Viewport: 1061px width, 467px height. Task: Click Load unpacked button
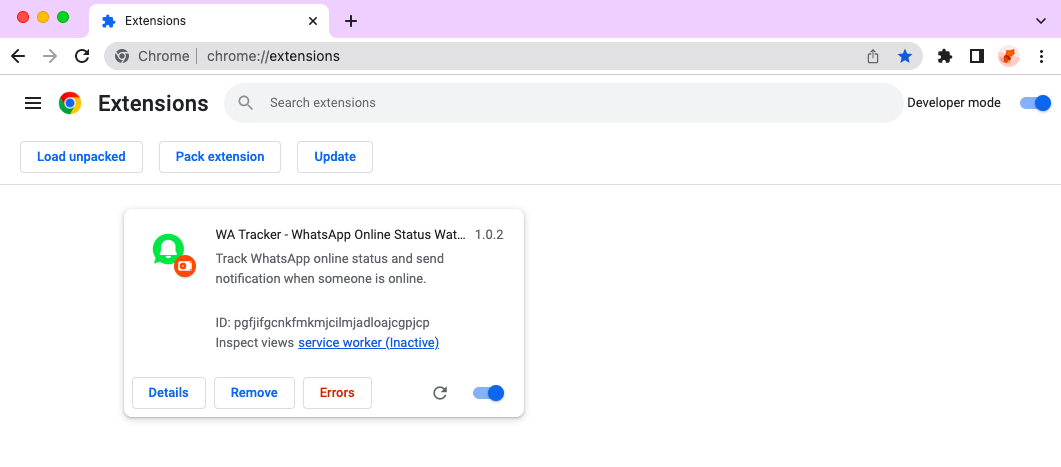click(81, 157)
